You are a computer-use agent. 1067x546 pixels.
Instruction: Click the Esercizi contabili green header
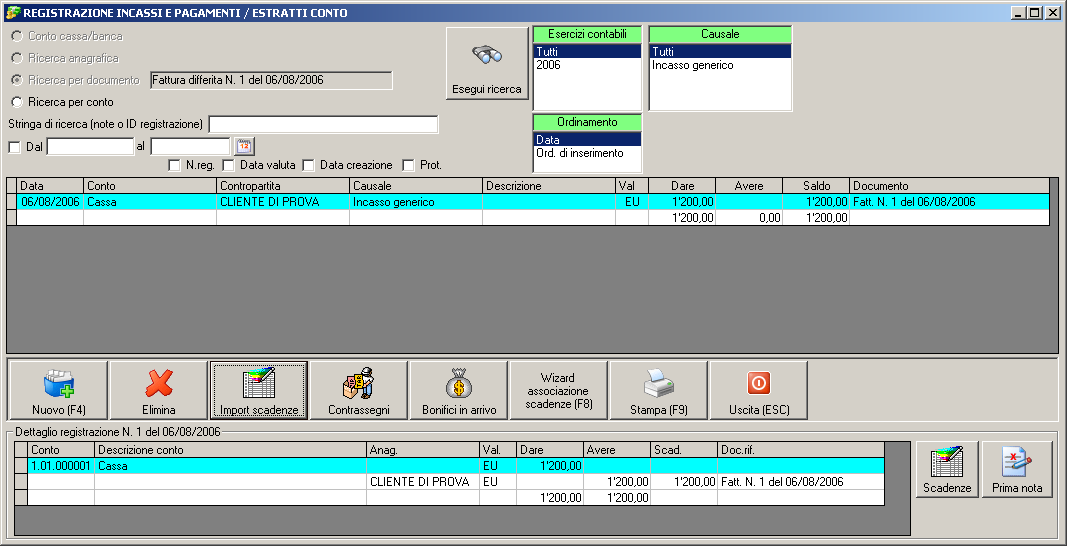tap(587, 34)
